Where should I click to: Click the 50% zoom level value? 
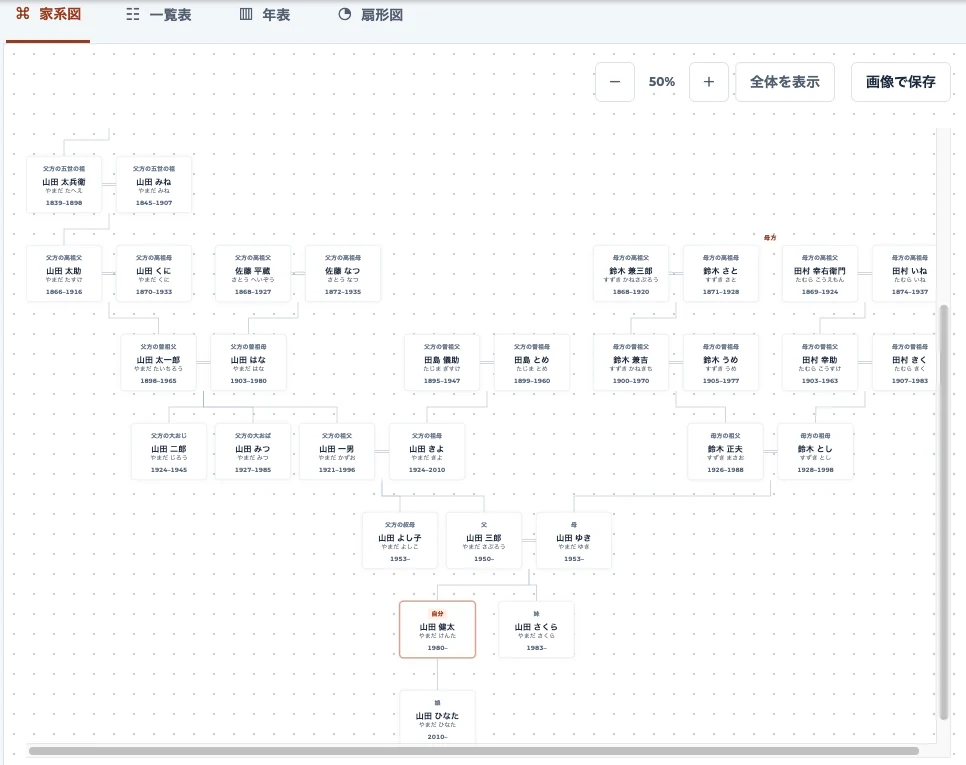662,82
